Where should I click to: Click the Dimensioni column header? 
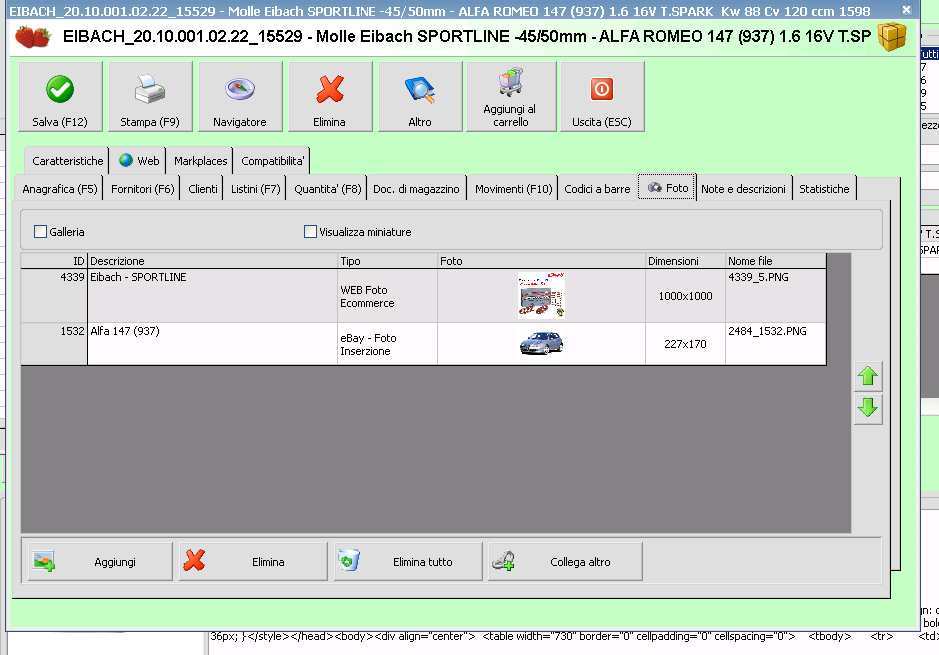pyautogui.click(x=686, y=261)
